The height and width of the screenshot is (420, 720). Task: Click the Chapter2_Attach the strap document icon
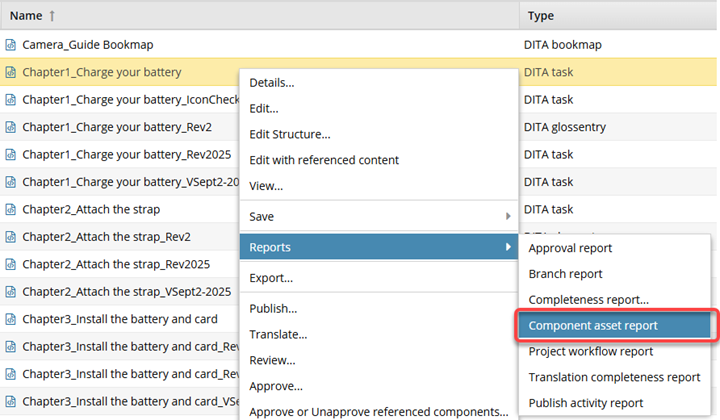[x=11, y=209]
